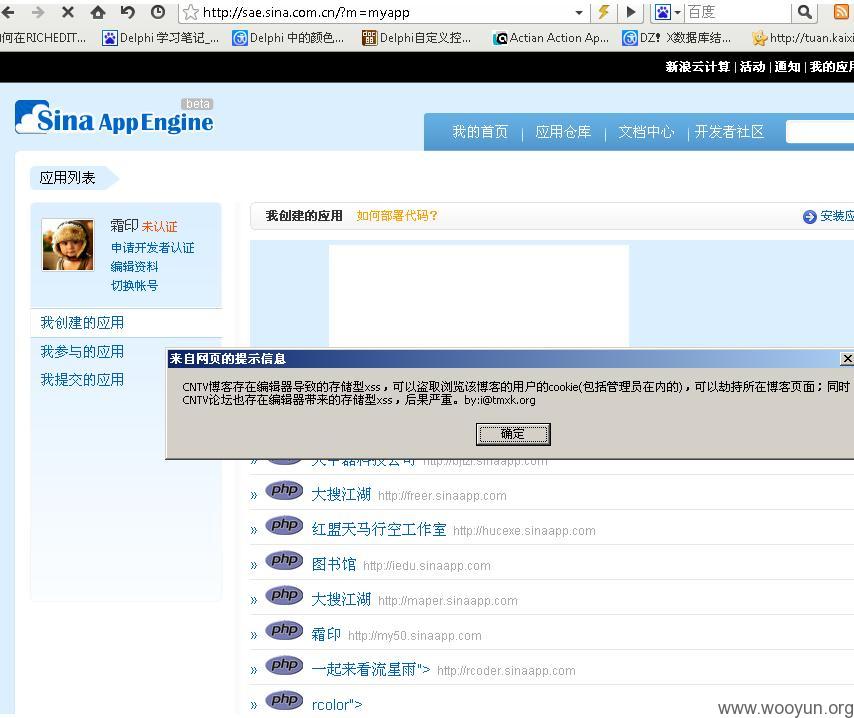Click php icon next to maper.sinaapp.com
This screenshot has width=854, height=718.
[x=284, y=594]
